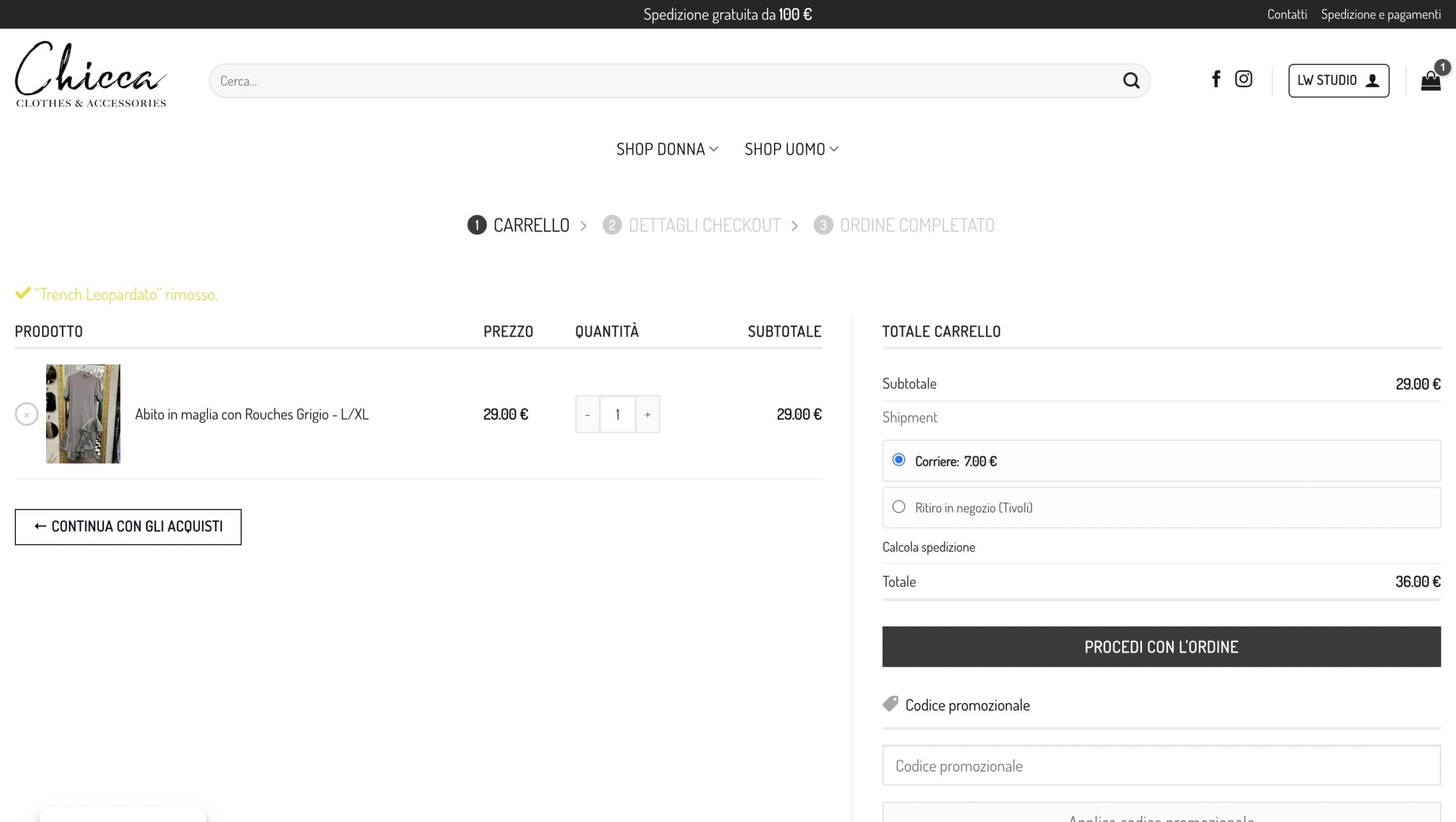
Task: Click the search magnifier icon
Action: point(1131,81)
